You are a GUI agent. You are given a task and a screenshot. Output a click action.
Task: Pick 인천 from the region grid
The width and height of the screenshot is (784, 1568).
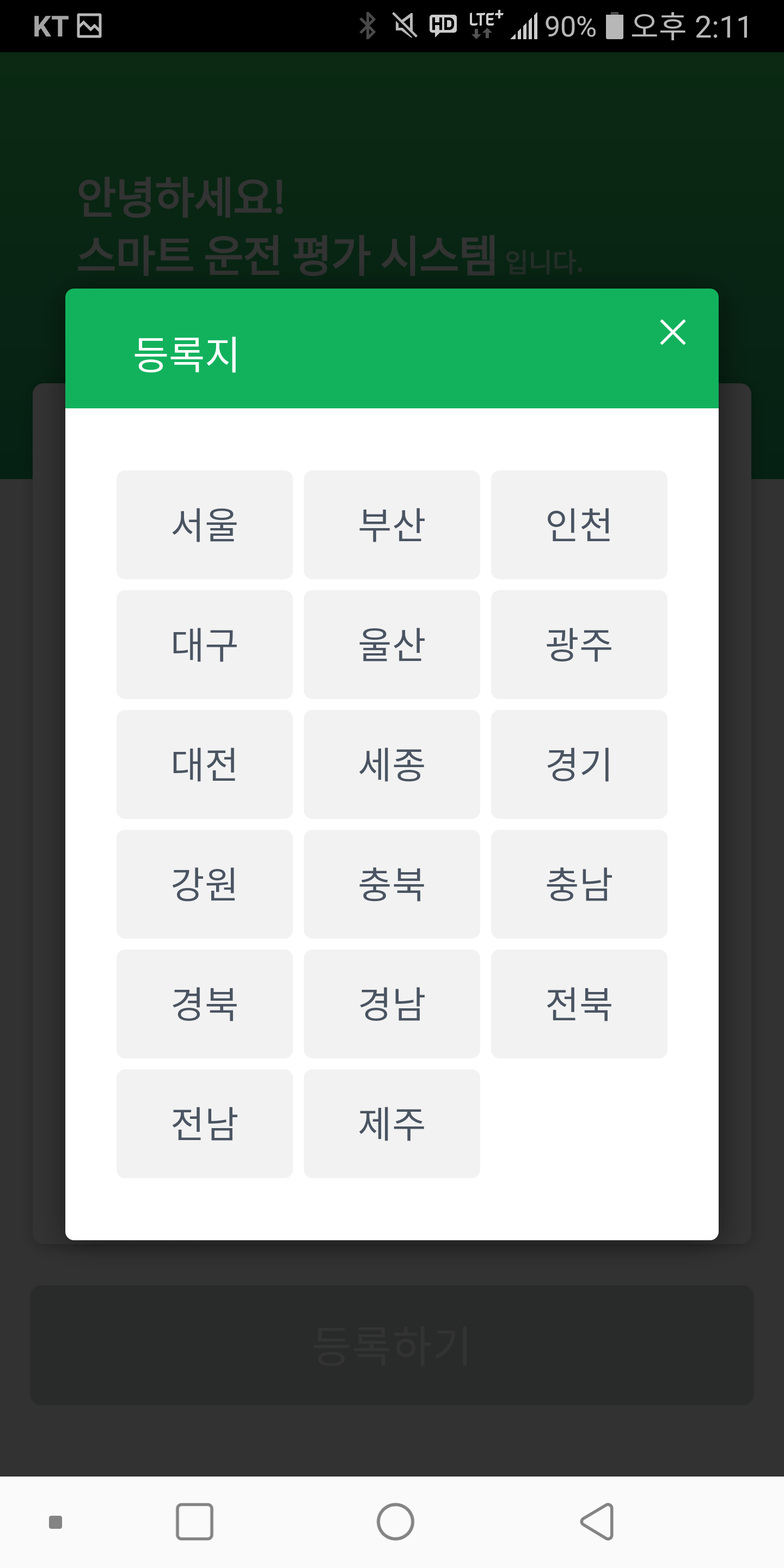click(x=579, y=525)
